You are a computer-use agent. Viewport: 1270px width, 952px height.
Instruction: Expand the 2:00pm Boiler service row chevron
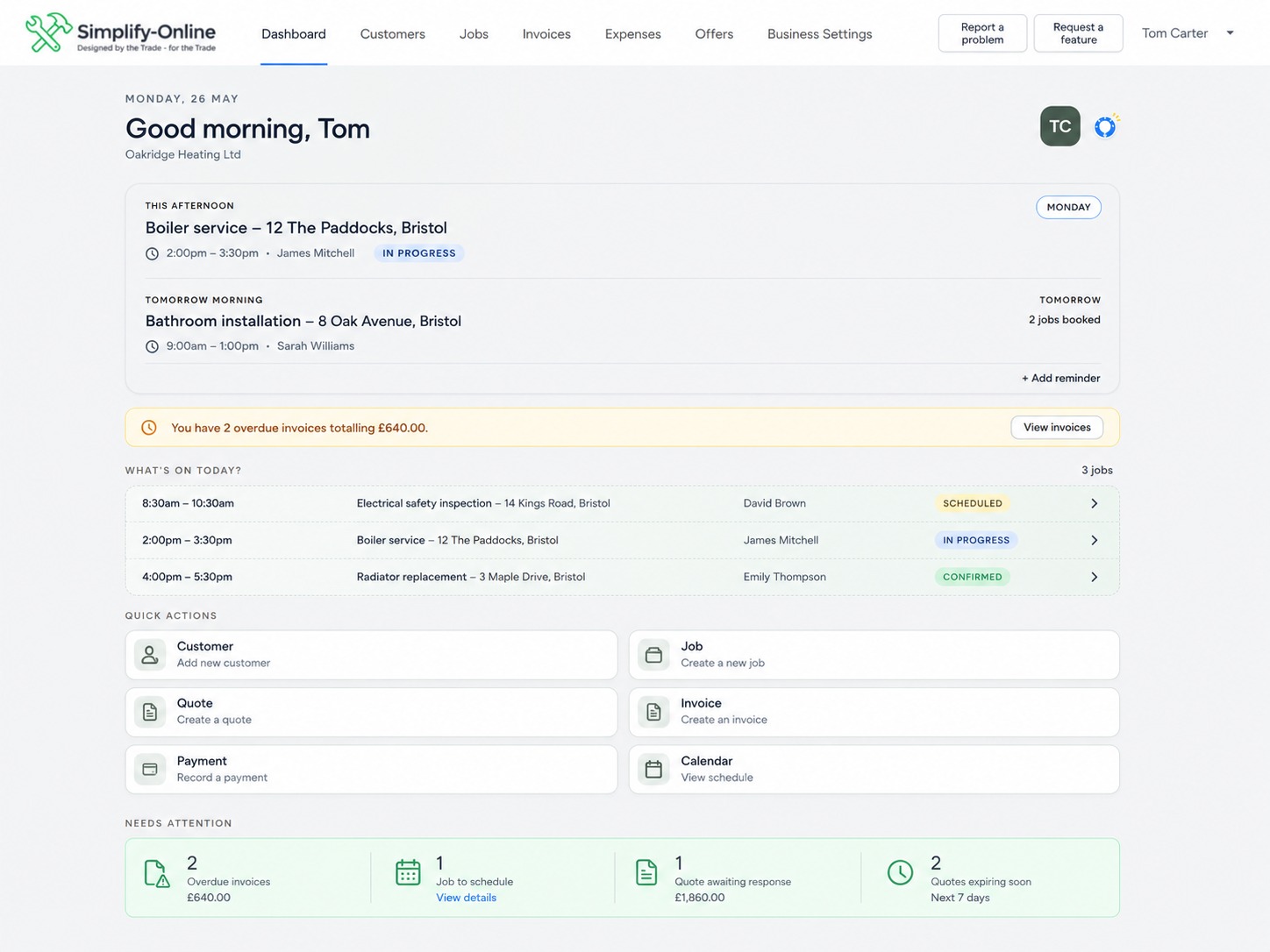pyautogui.click(x=1094, y=540)
